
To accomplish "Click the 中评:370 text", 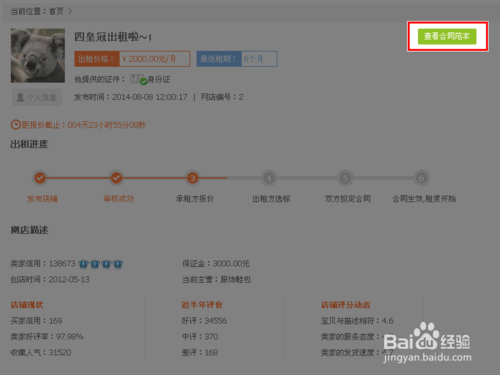I will click(x=200, y=336).
